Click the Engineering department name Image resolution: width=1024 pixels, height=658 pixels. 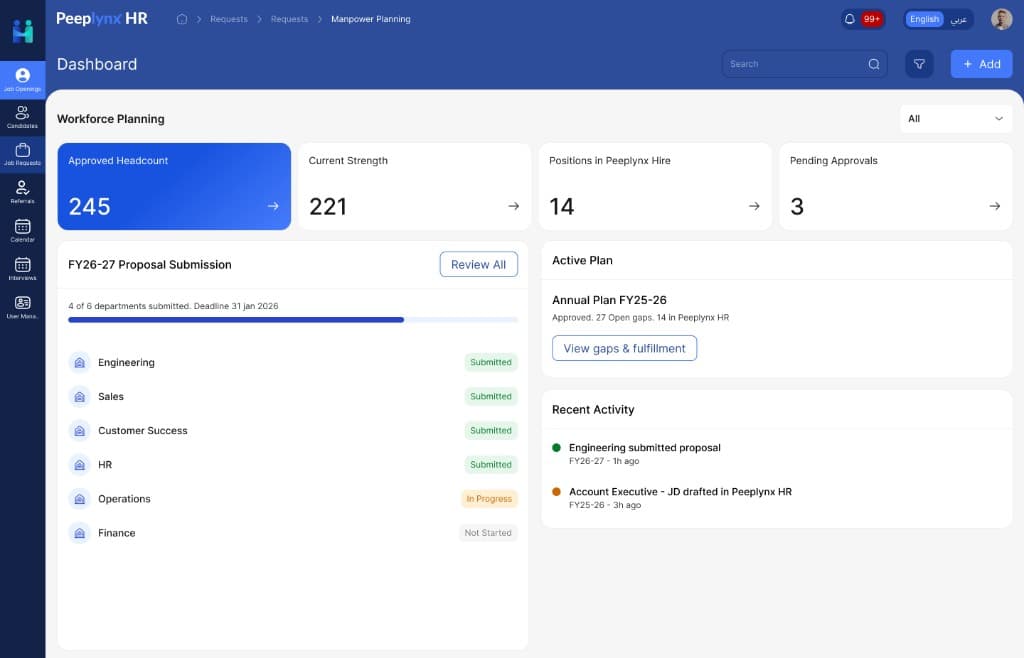(126, 362)
